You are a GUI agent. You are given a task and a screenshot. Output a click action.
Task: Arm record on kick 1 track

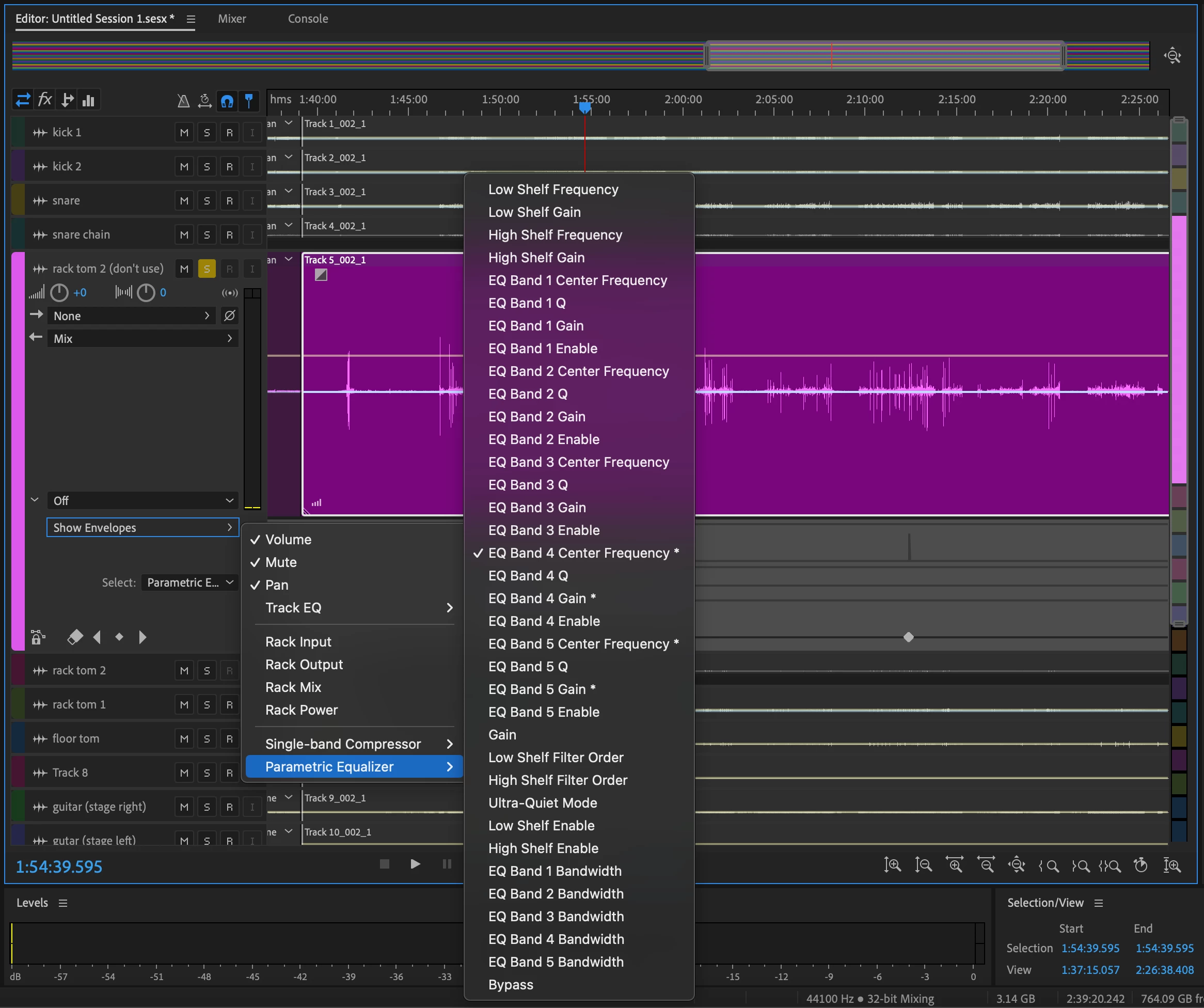[229, 132]
